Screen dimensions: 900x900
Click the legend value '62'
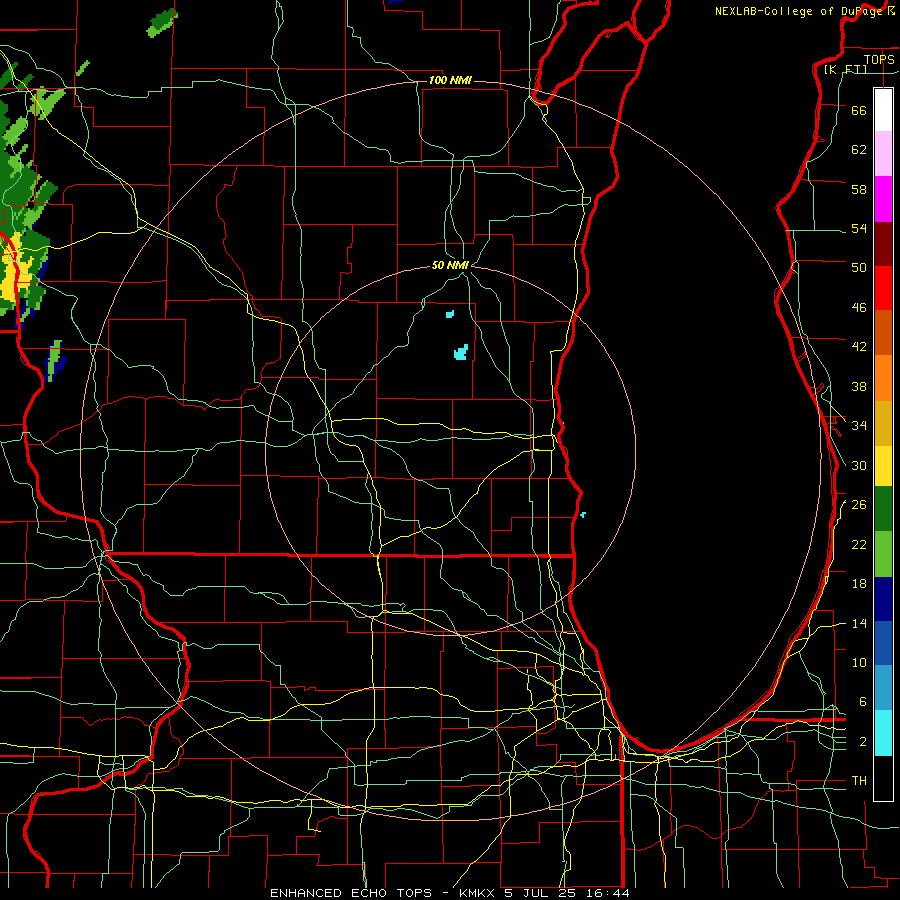pyautogui.click(x=859, y=150)
